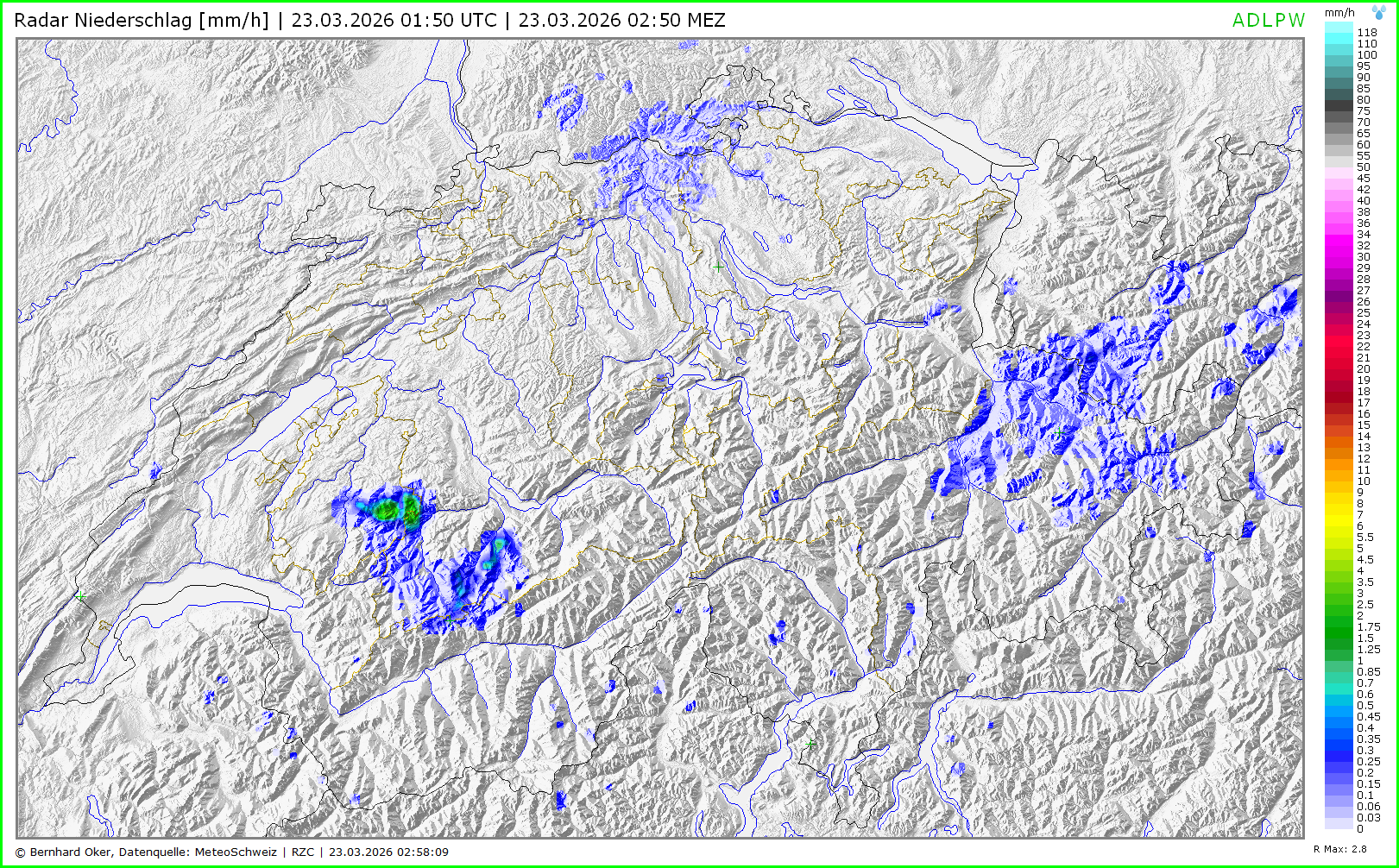Click the 'R Max: 2.8' readout
1399x868 pixels.
point(1339,849)
